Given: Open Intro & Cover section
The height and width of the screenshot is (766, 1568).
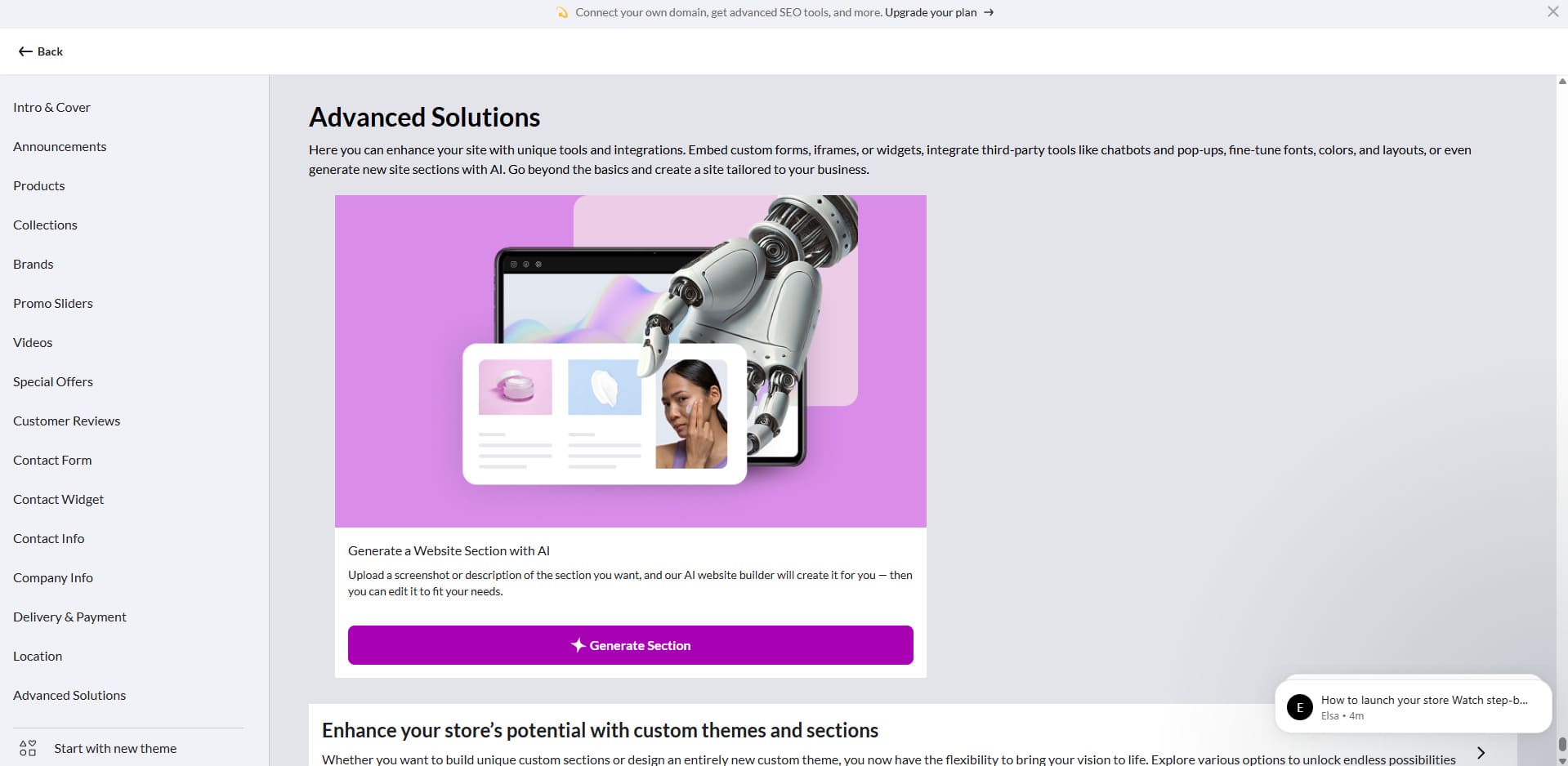Looking at the screenshot, I should tap(51, 107).
